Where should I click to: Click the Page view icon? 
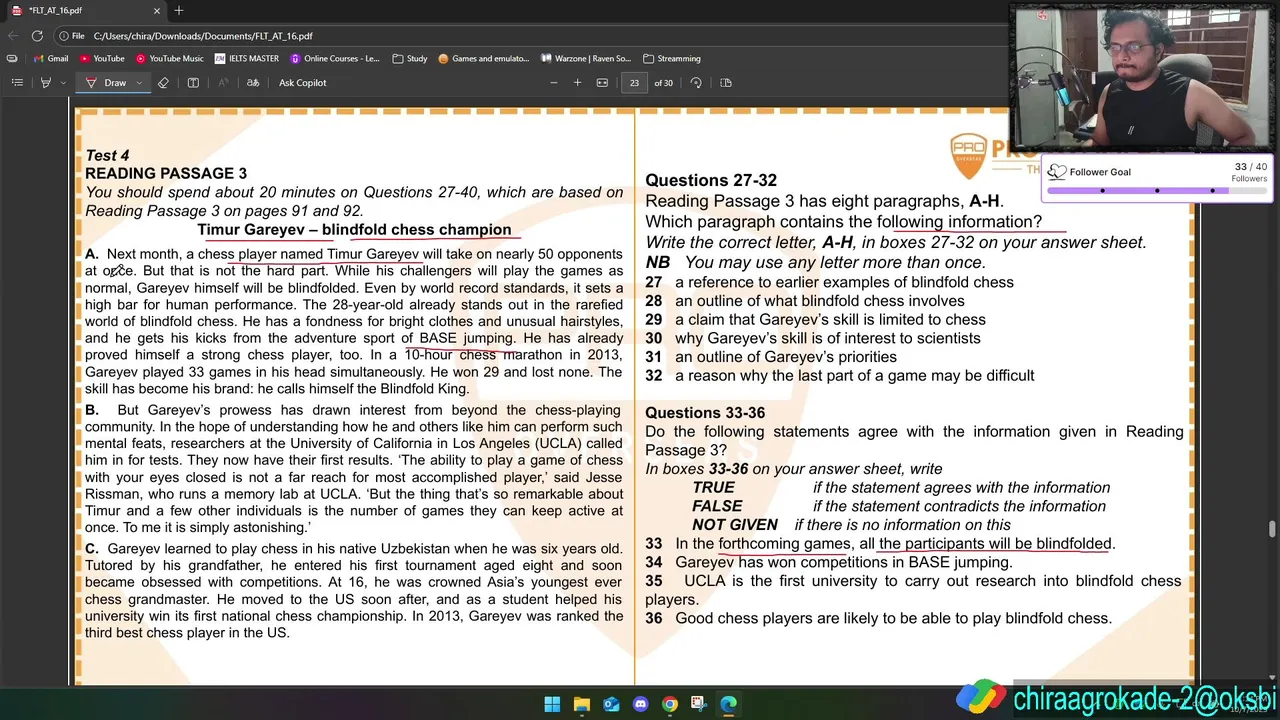pyautogui.click(x=726, y=83)
